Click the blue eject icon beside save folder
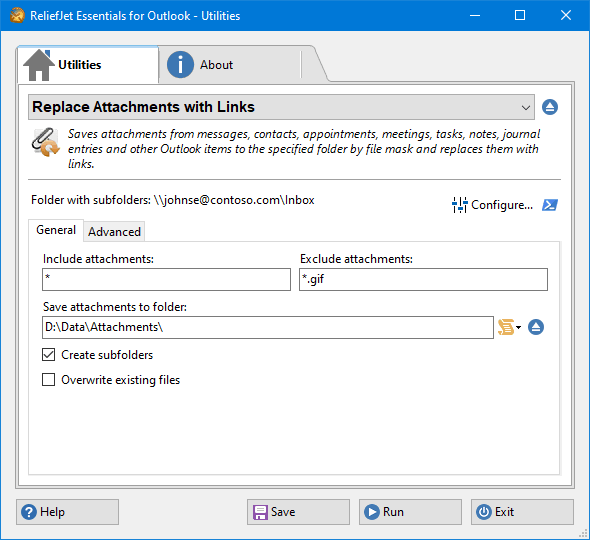This screenshot has height=540, width=590. click(x=536, y=327)
